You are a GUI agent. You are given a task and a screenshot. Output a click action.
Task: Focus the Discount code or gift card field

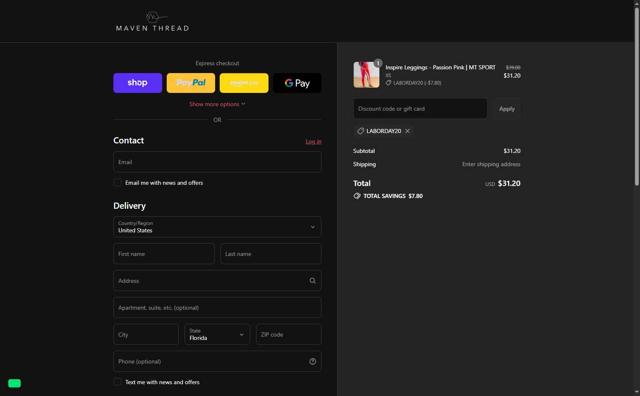420,109
